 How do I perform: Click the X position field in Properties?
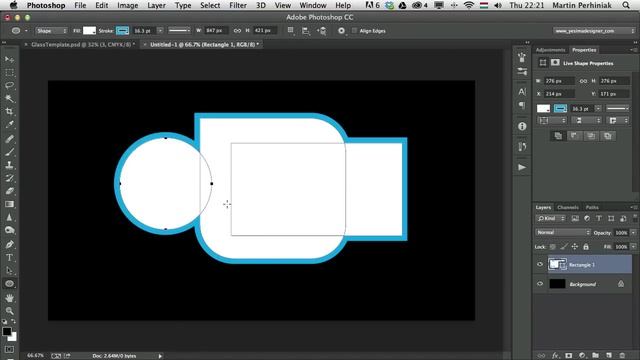pos(559,94)
